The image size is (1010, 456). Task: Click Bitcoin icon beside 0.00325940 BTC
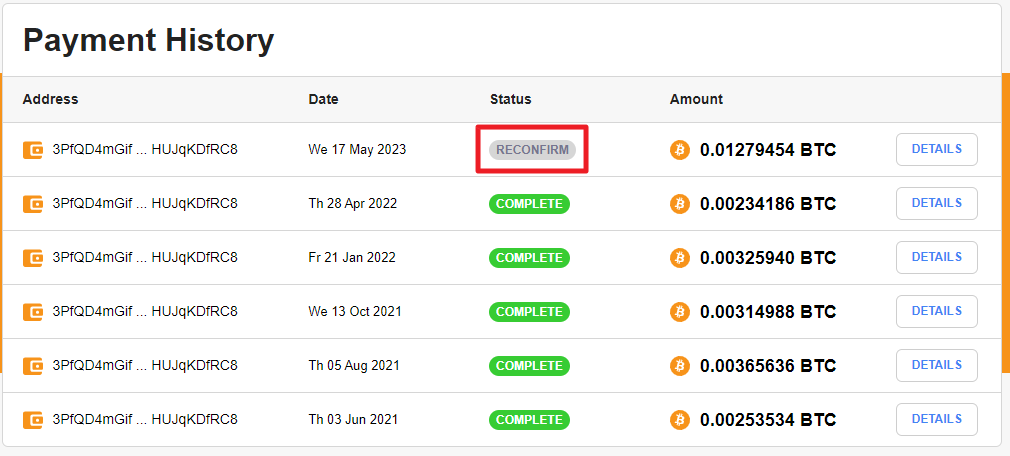pos(680,258)
